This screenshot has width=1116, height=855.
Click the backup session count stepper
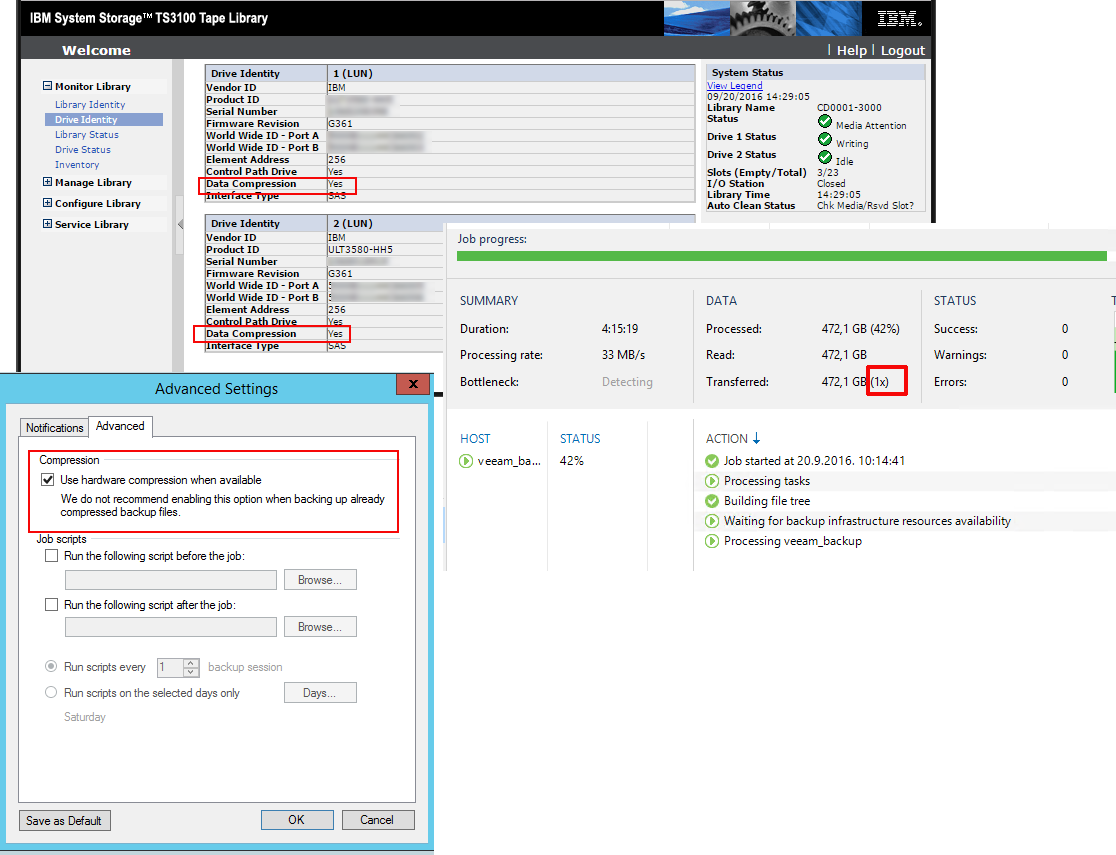191,667
